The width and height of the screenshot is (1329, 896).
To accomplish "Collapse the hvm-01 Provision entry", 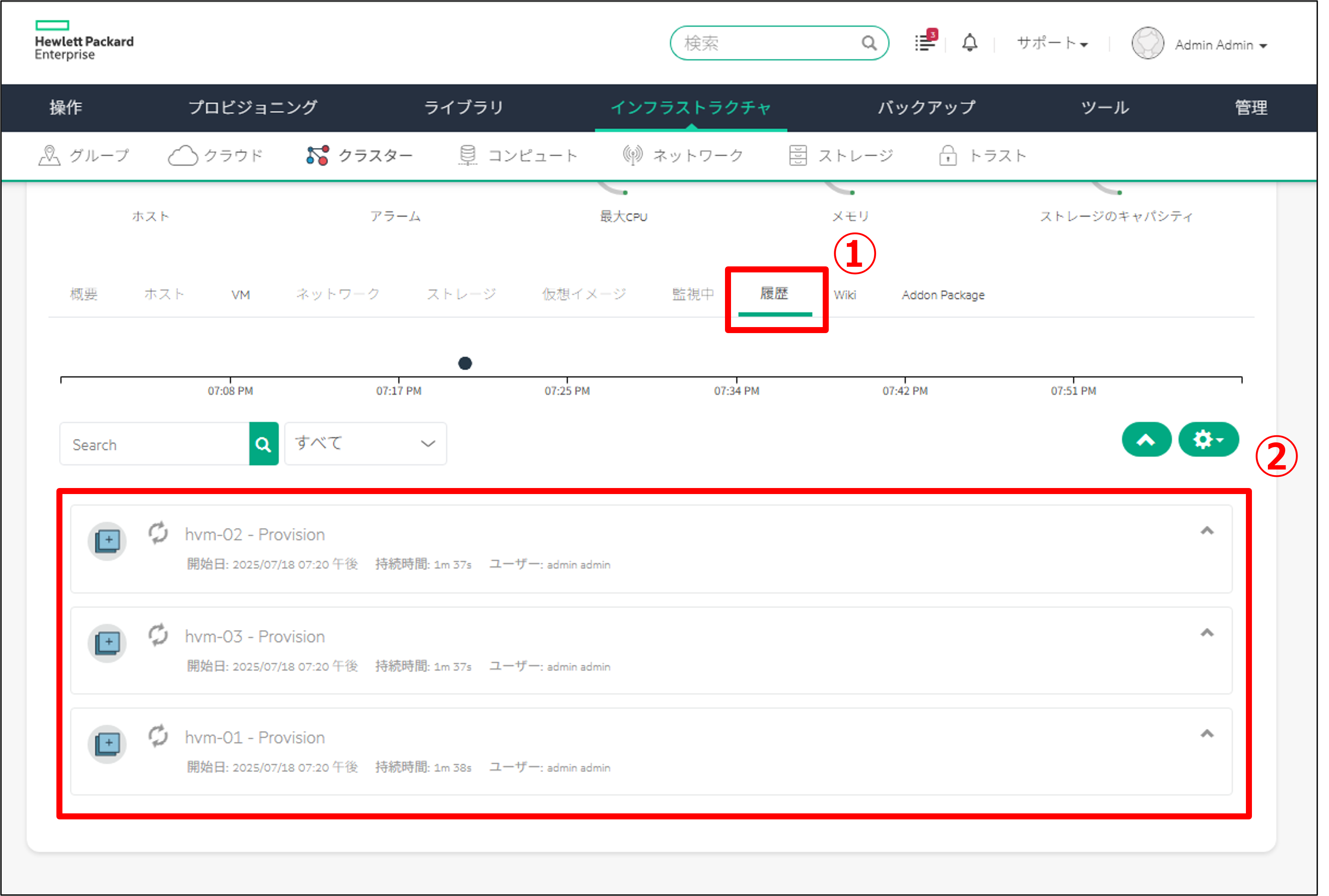I will pos(1207,734).
